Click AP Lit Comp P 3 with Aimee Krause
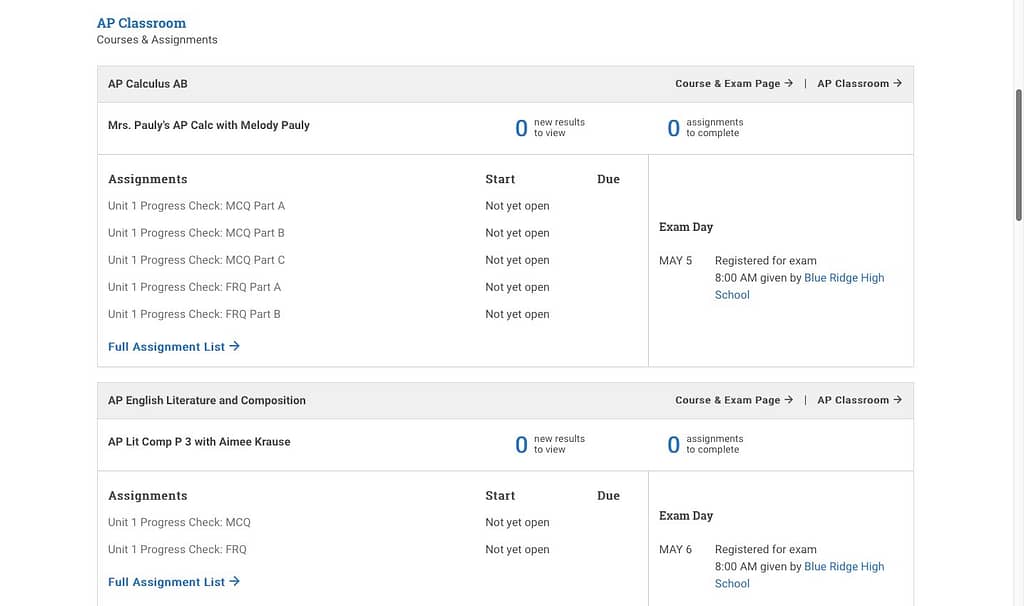The image size is (1024, 606). [199, 441]
